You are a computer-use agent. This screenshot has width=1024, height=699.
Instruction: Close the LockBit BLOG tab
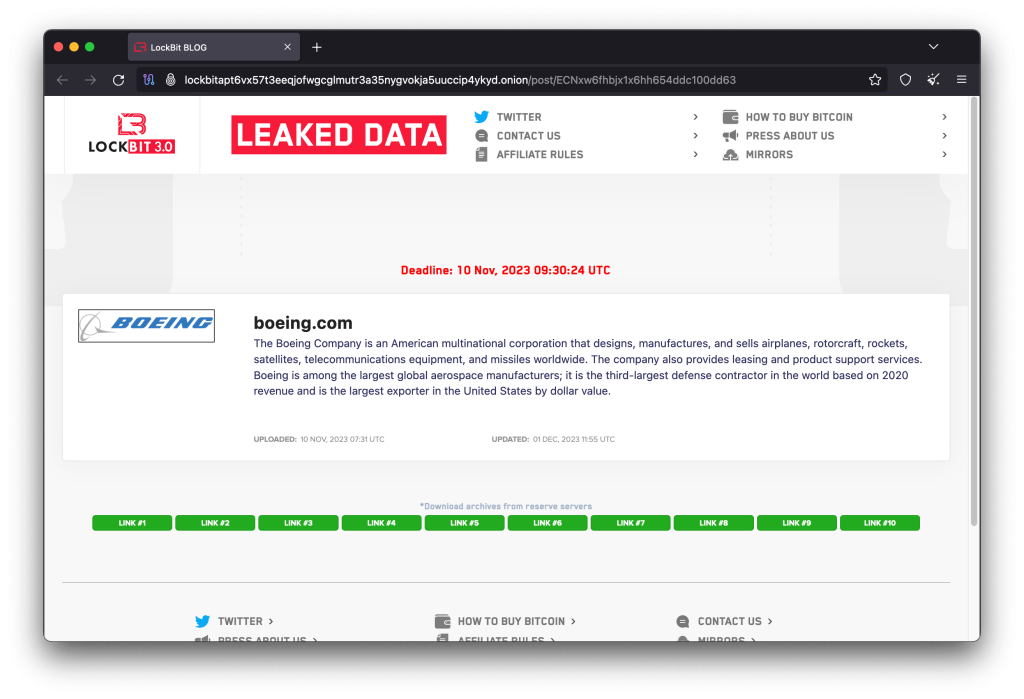(287, 47)
